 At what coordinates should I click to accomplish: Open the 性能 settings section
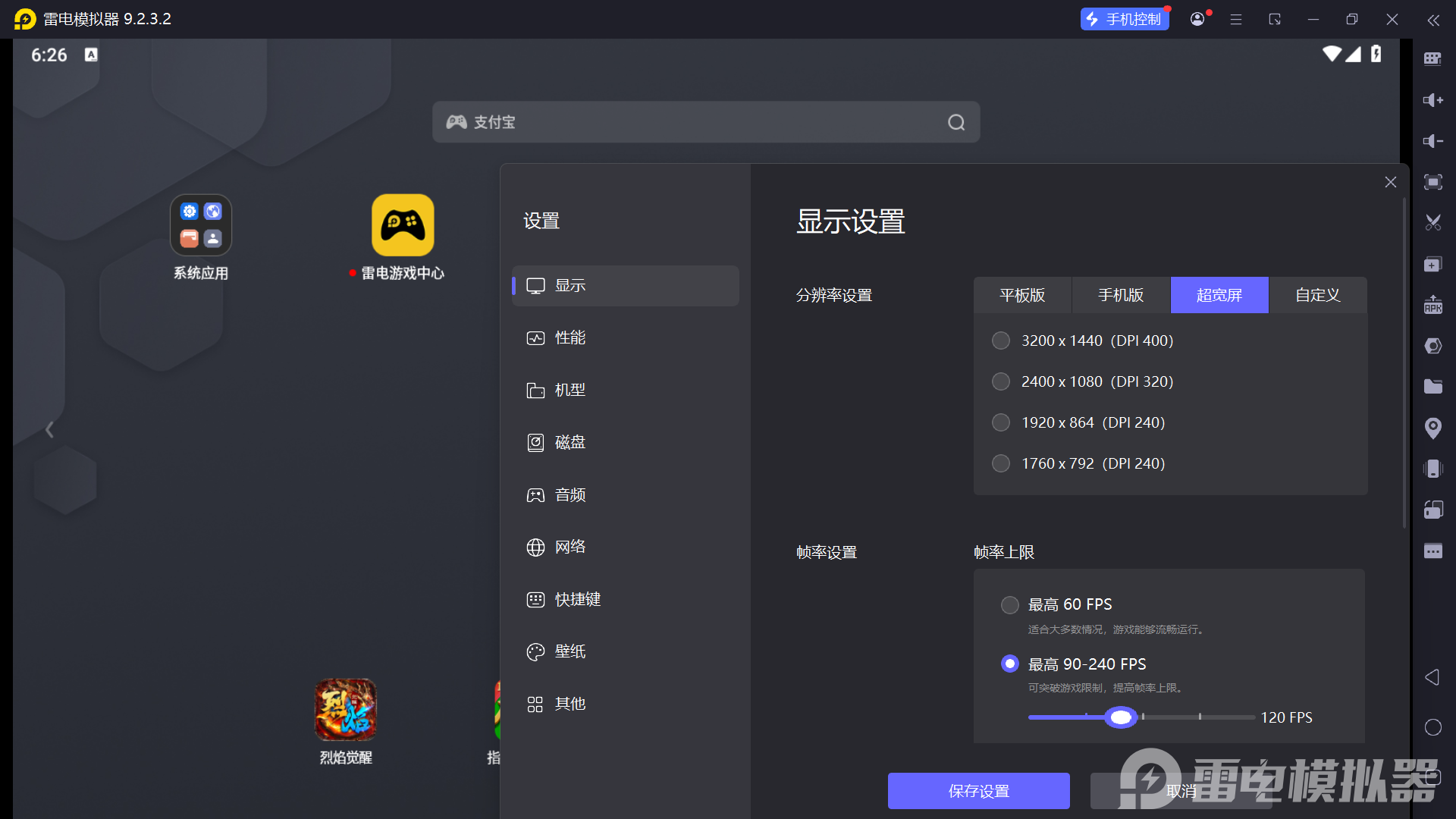click(570, 337)
